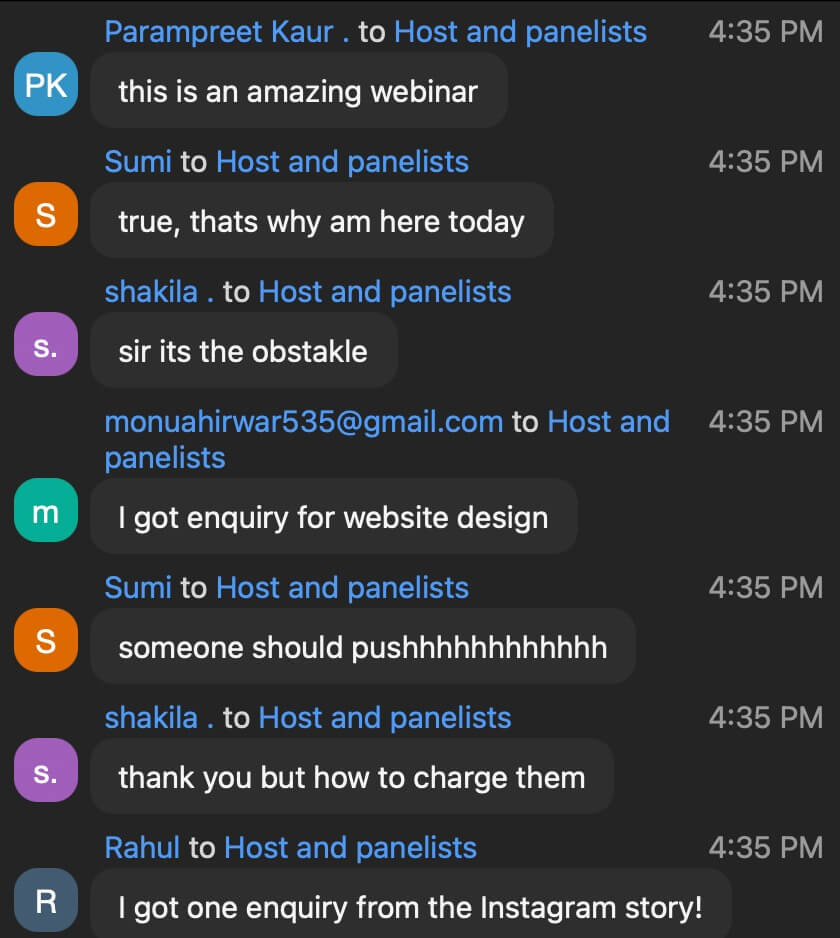Click the monuahirwar535@gmail.com sender name

(303, 422)
